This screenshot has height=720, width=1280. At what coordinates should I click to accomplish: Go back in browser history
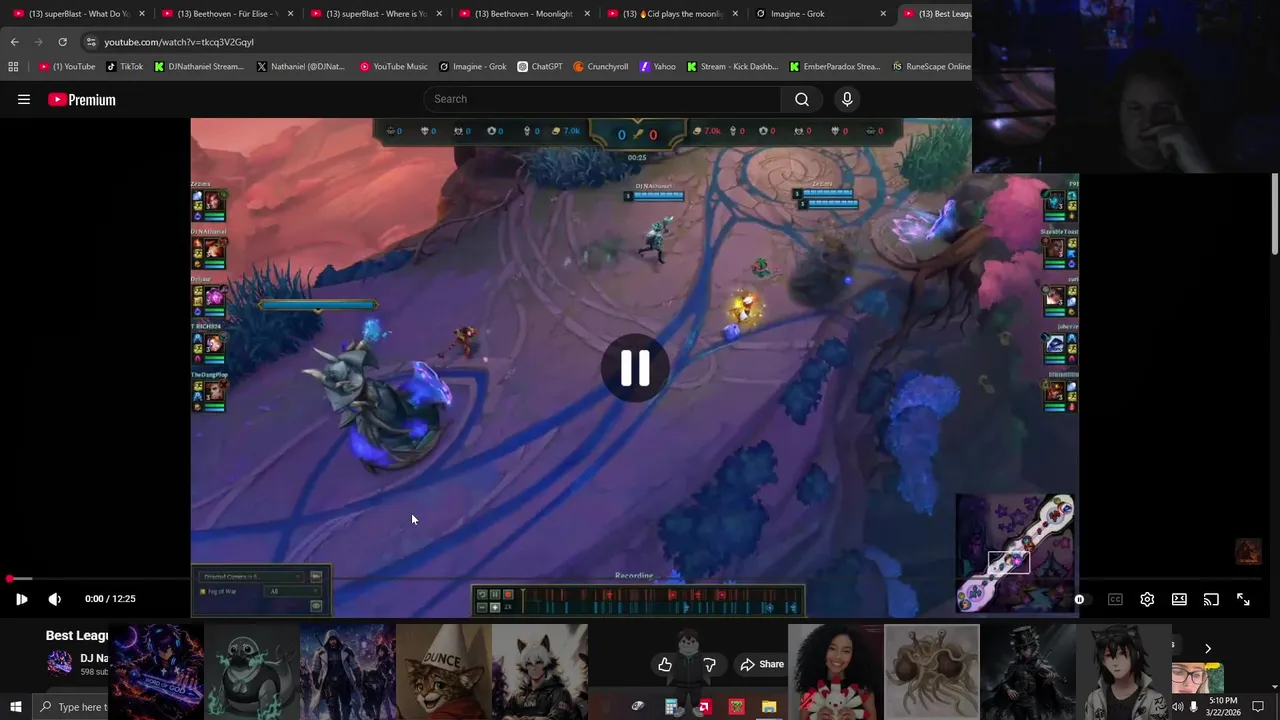14,42
